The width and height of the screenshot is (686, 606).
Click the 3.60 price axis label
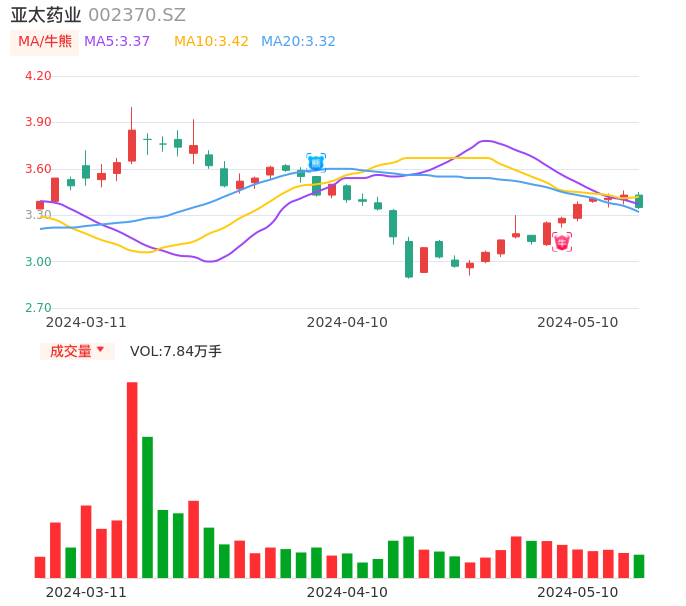tap(38, 169)
